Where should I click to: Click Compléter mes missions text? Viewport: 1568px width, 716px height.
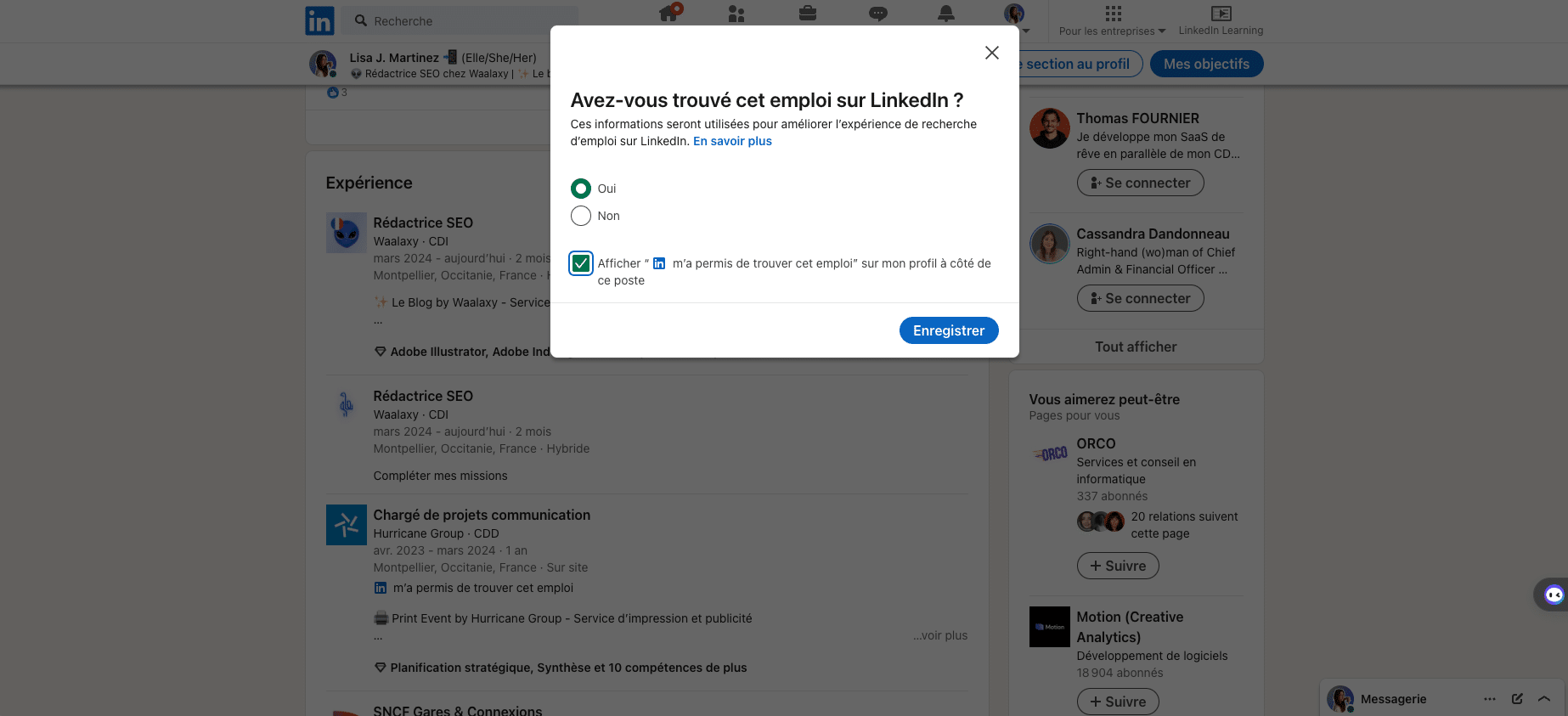440,476
